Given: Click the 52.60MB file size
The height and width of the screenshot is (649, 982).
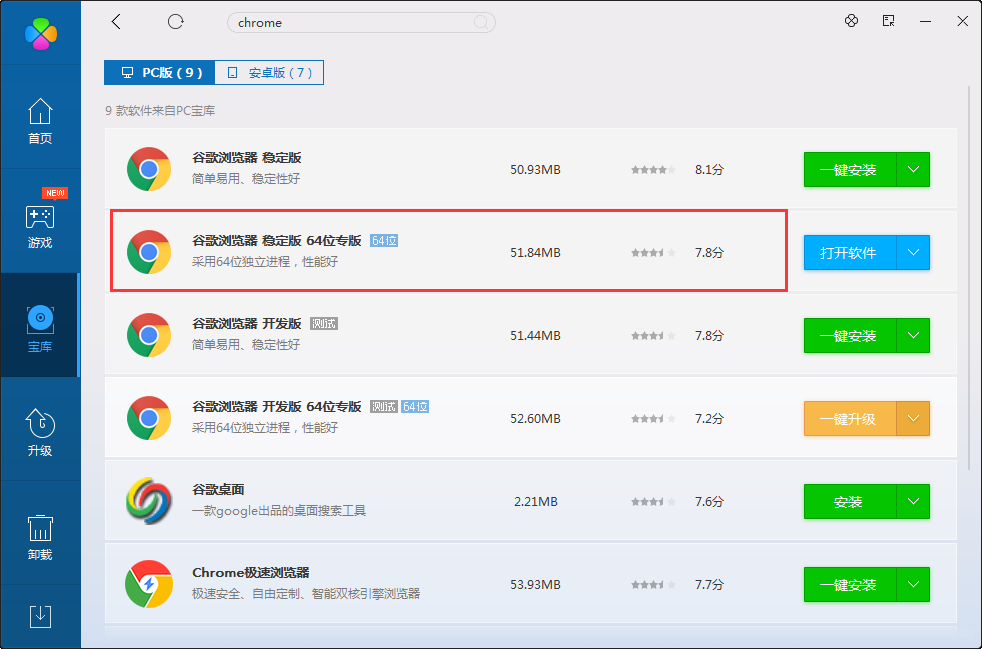Looking at the screenshot, I should coord(535,418).
